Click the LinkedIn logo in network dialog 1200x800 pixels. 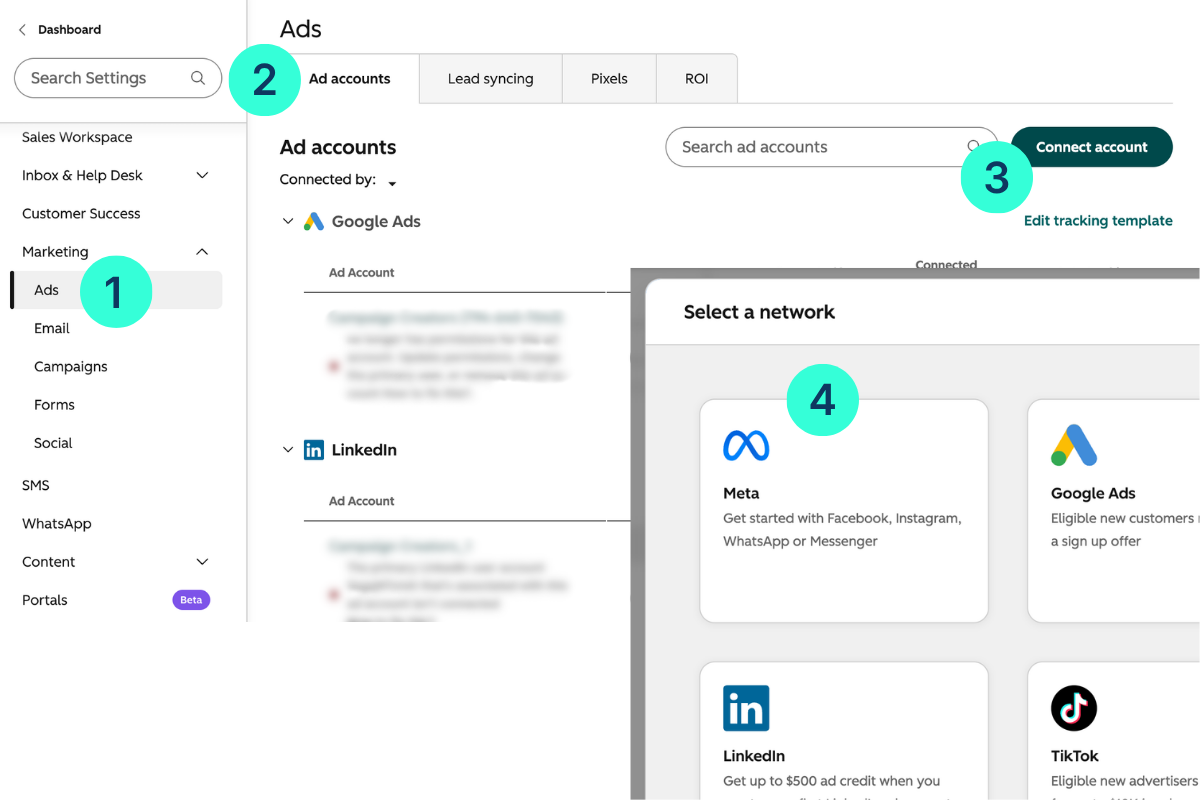pyautogui.click(x=746, y=708)
